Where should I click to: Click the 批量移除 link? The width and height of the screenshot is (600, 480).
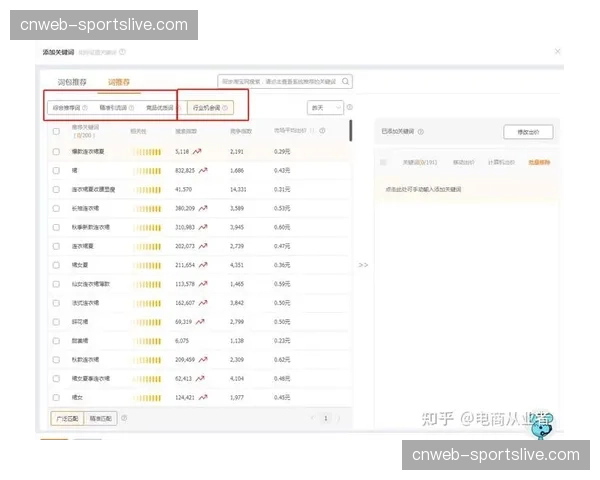point(541,161)
